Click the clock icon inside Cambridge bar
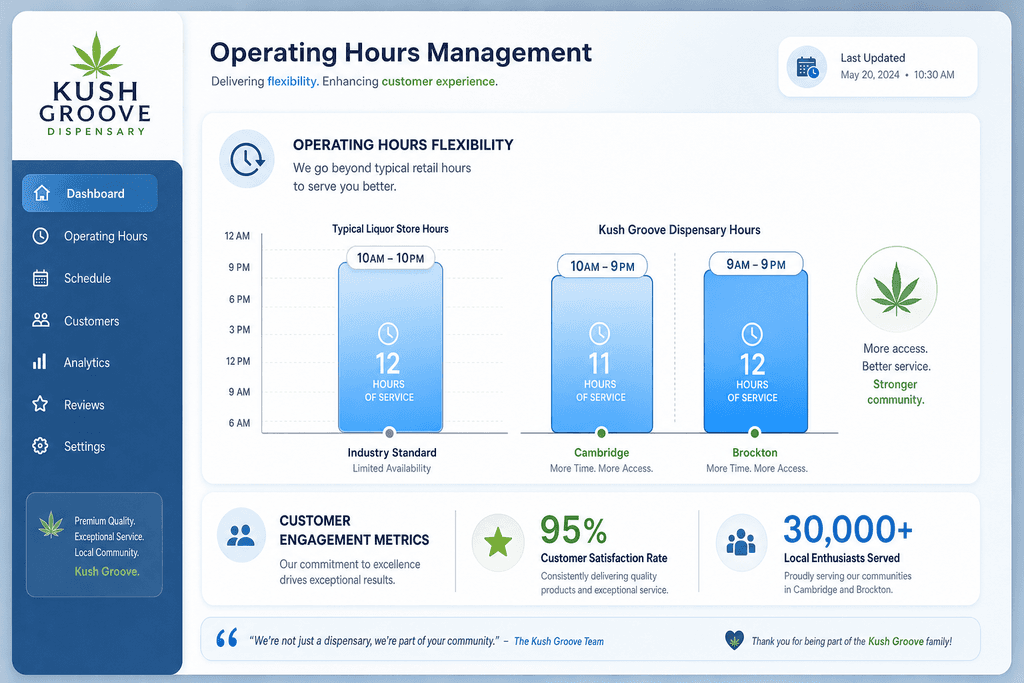This screenshot has width=1024, height=683. pyautogui.click(x=600, y=334)
